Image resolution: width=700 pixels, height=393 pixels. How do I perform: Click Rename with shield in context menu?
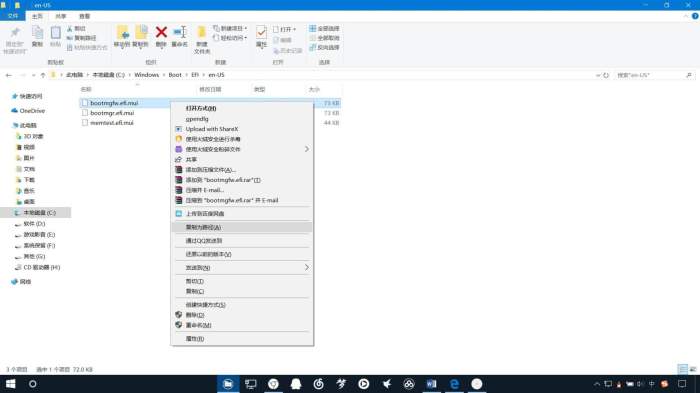[242, 325]
